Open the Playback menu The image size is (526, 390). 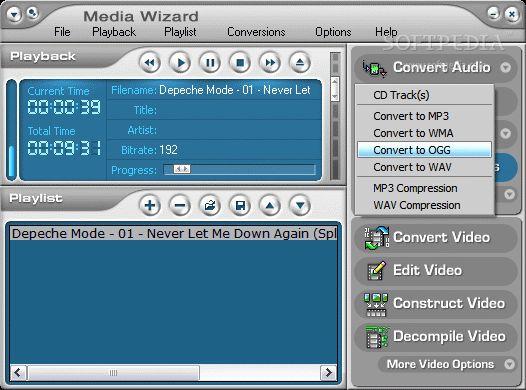tap(114, 32)
